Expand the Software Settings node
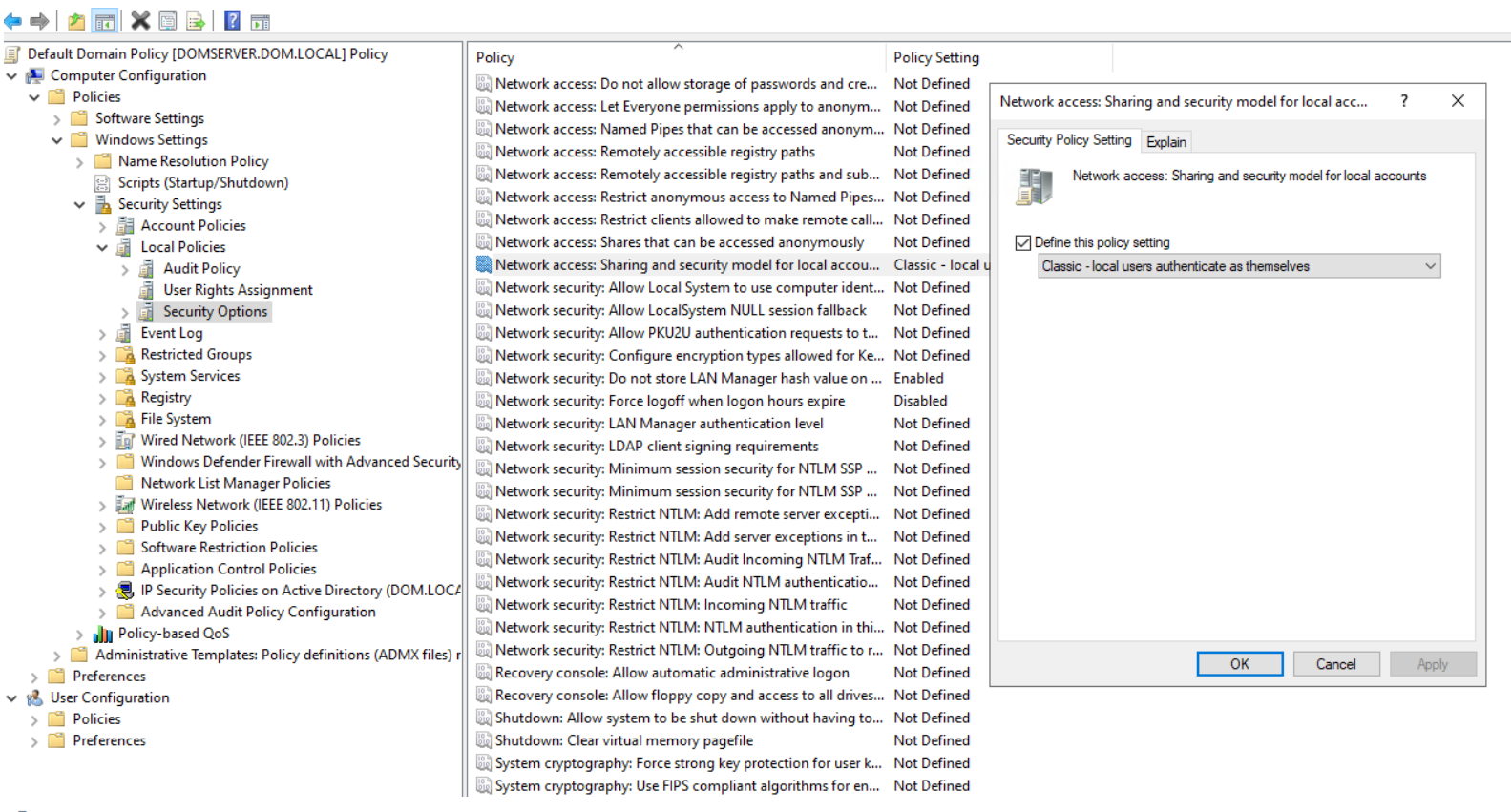This screenshot has width=1511, height=812. (x=57, y=119)
